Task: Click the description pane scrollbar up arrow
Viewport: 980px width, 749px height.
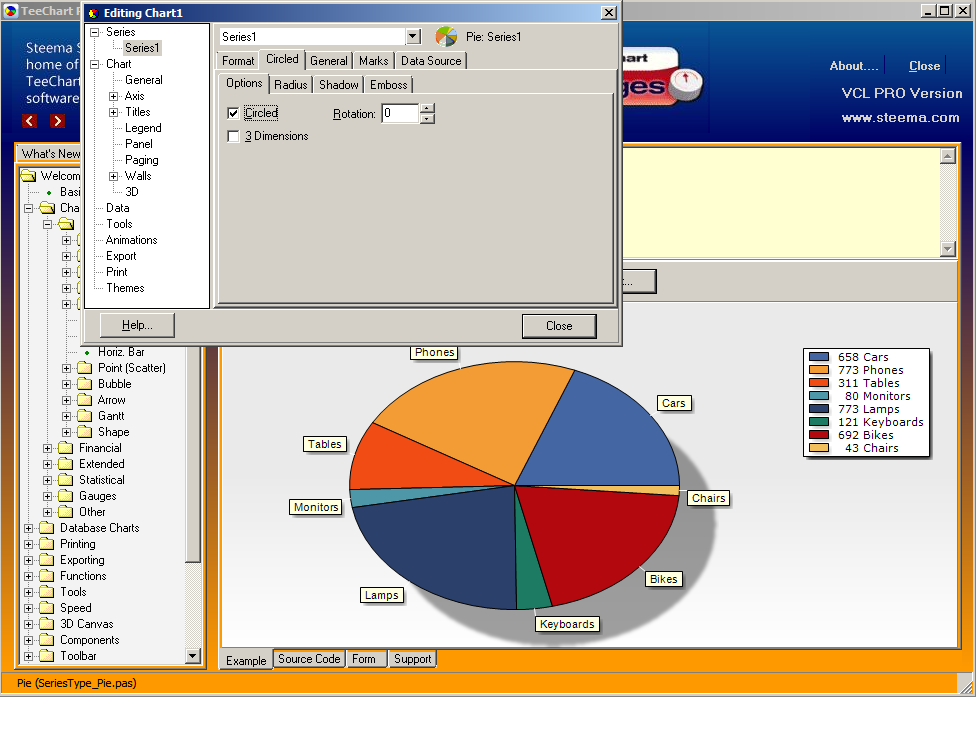Action: coord(948,156)
